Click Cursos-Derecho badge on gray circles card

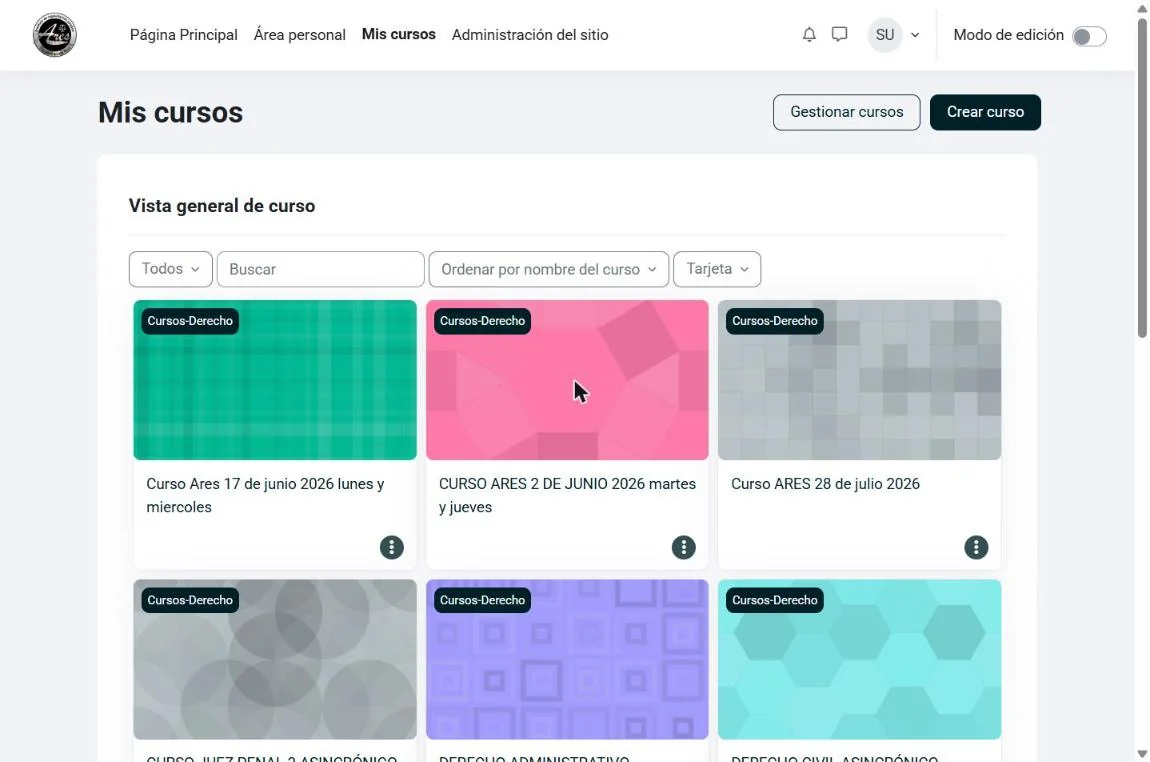(x=190, y=600)
